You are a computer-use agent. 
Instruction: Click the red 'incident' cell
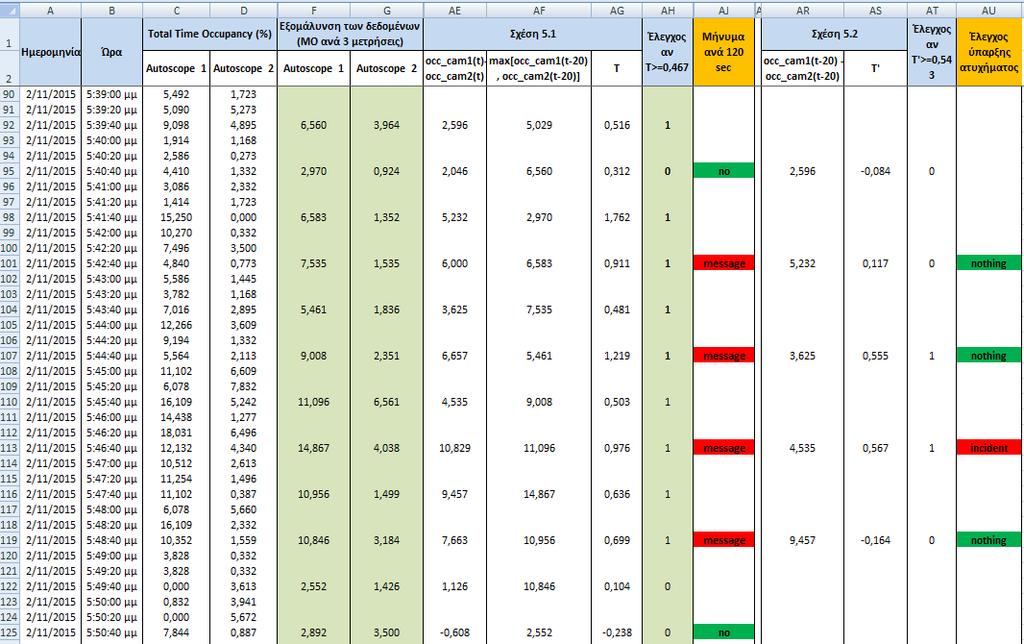[x=989, y=448]
